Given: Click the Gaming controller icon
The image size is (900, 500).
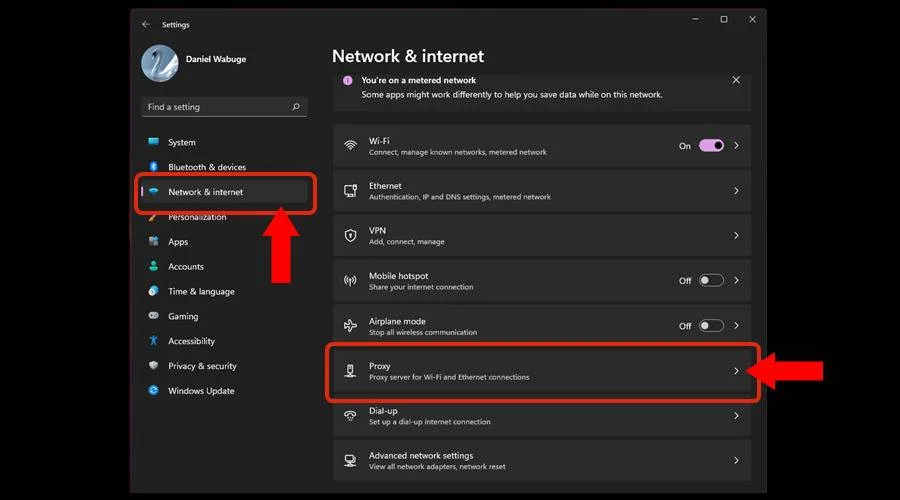Looking at the screenshot, I should [153, 316].
